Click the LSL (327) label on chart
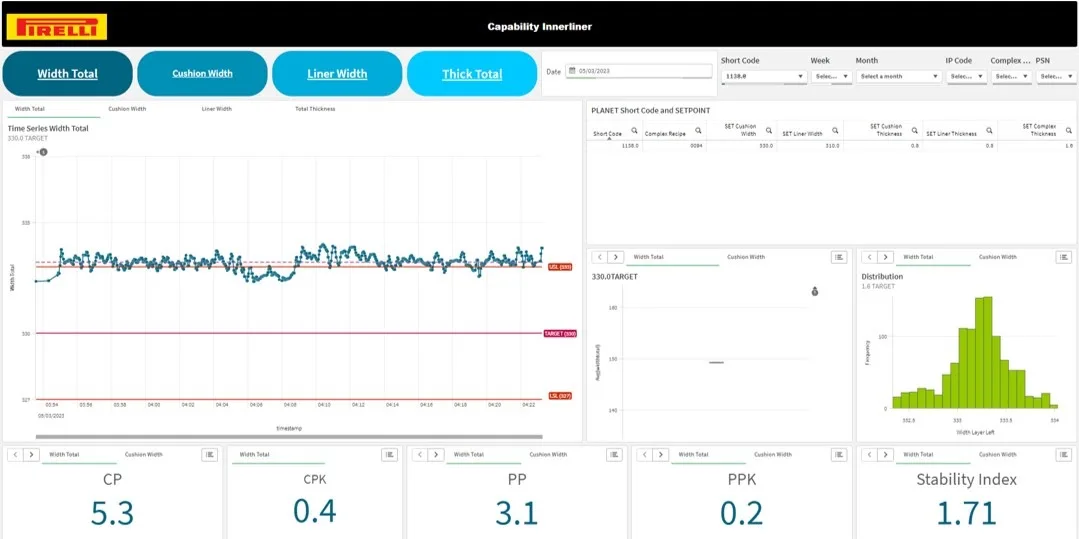This screenshot has width=1079, height=539. coord(560,396)
